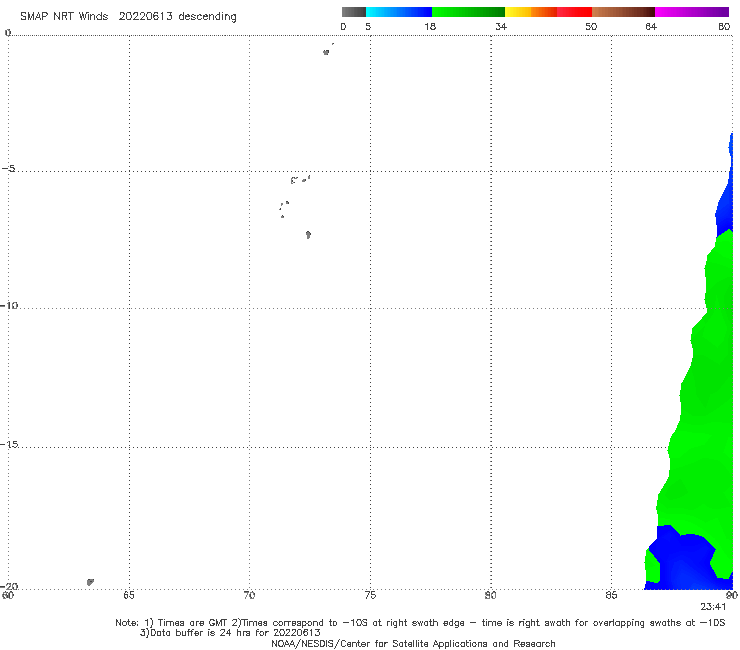
Task: Click the color bar label '64'
Action: point(651,26)
